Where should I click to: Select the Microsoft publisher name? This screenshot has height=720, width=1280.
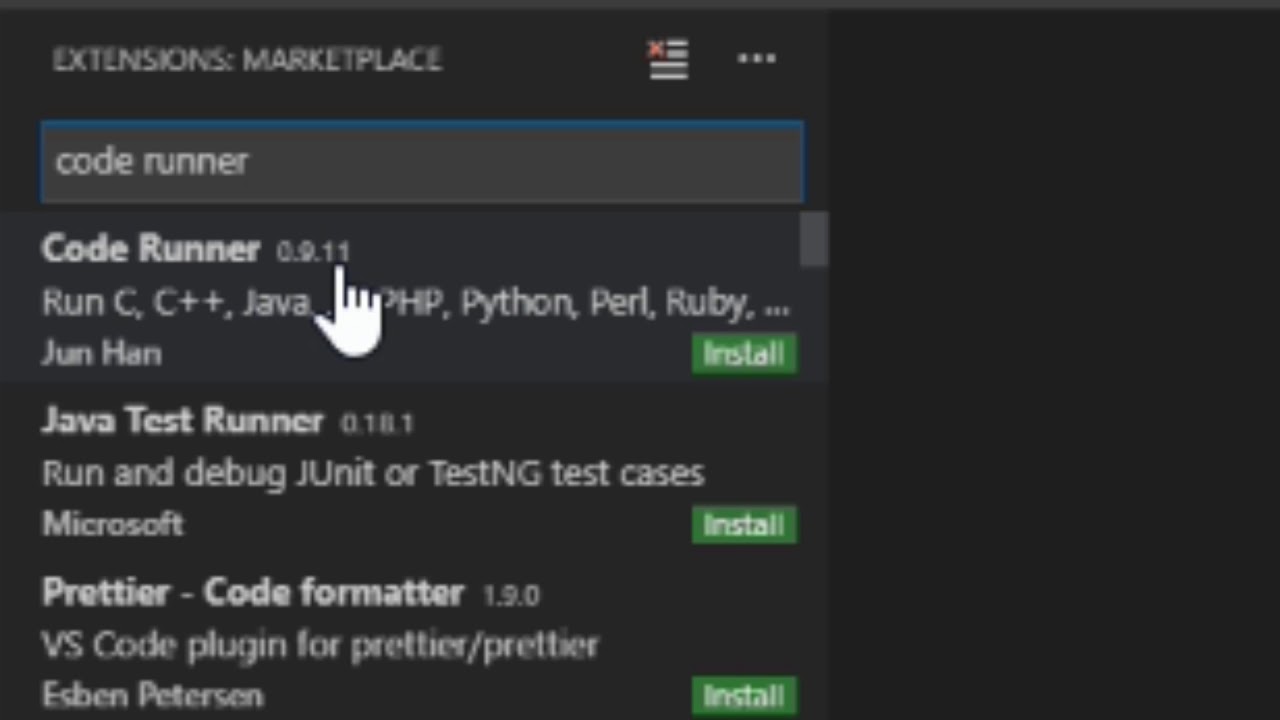(x=112, y=524)
